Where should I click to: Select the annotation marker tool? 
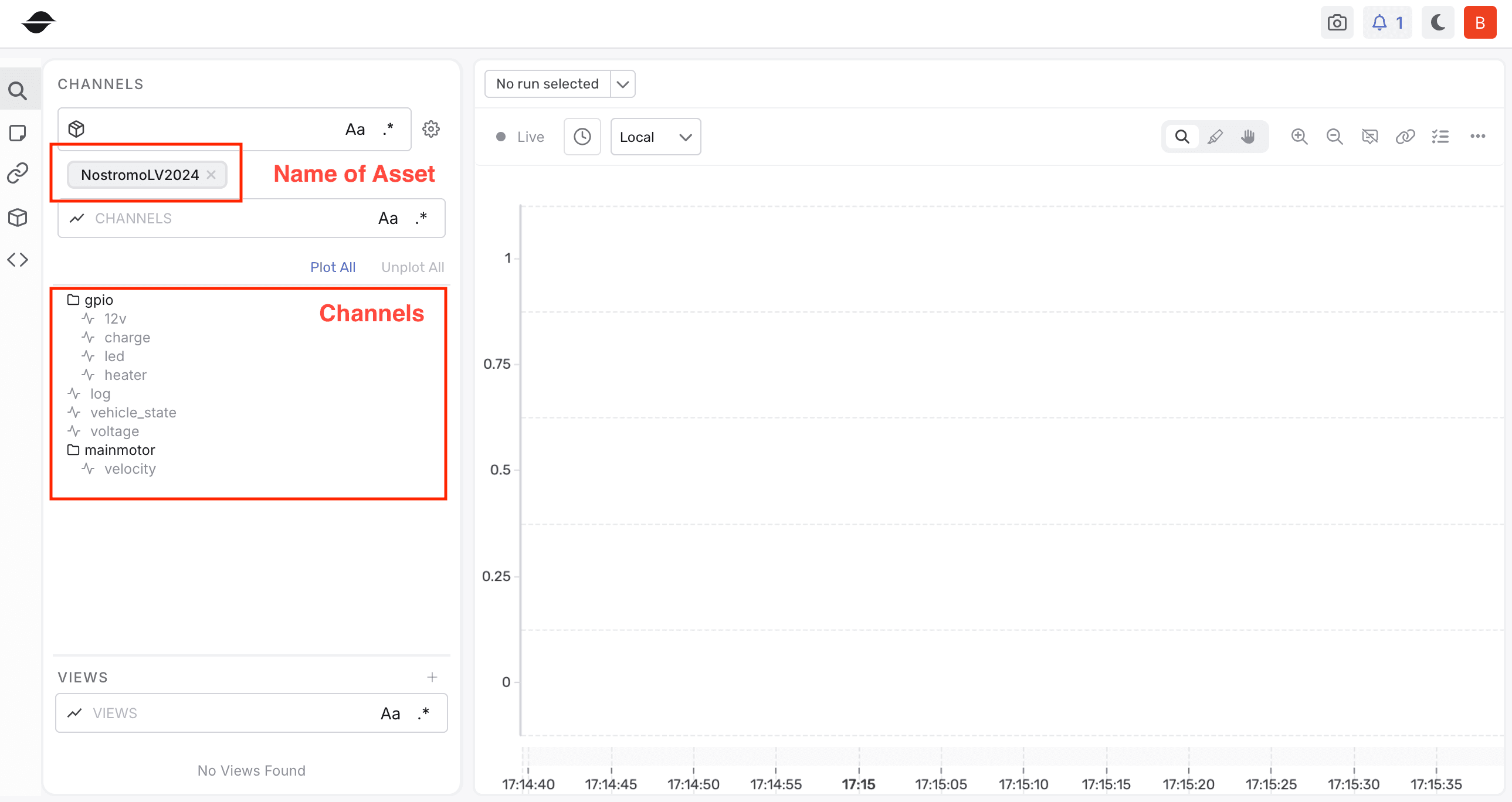pos(1215,137)
